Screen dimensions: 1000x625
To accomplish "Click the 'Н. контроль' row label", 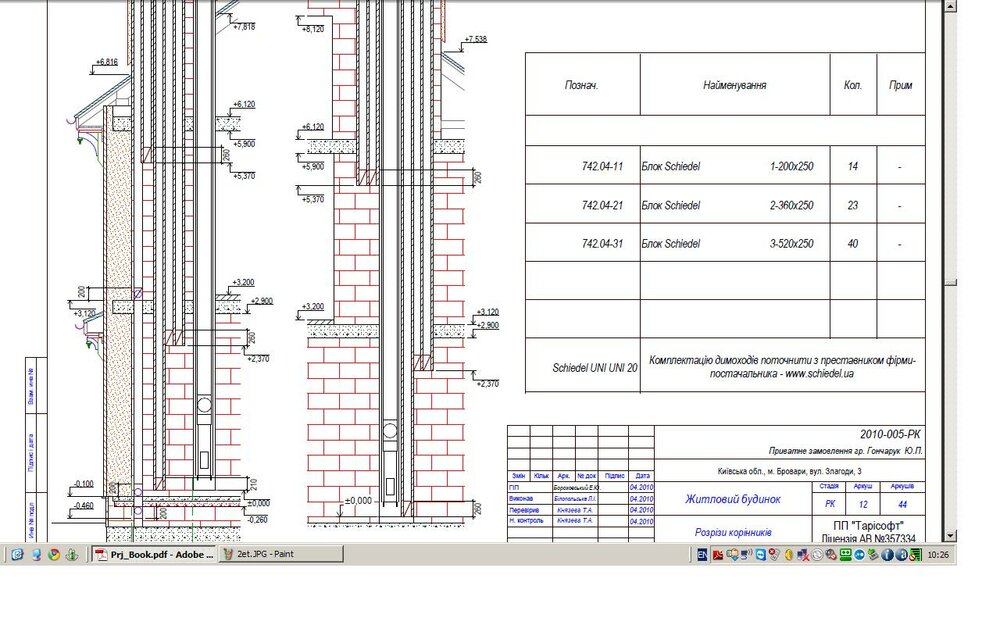I will (x=526, y=521).
